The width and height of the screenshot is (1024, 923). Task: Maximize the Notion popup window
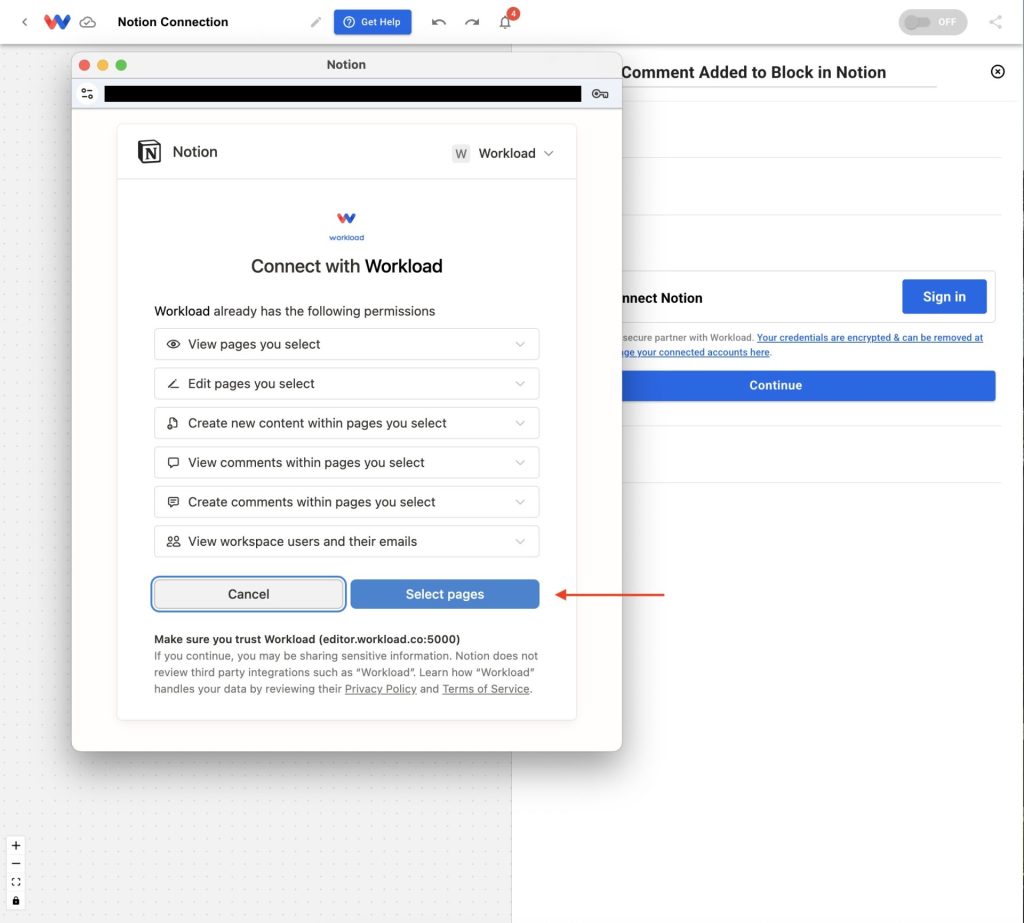pyautogui.click(x=121, y=65)
